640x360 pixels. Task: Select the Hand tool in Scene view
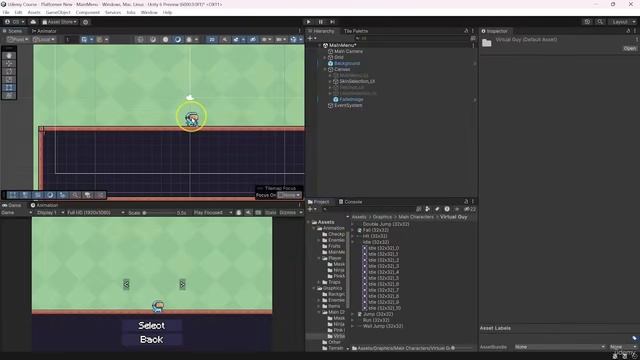9,56
